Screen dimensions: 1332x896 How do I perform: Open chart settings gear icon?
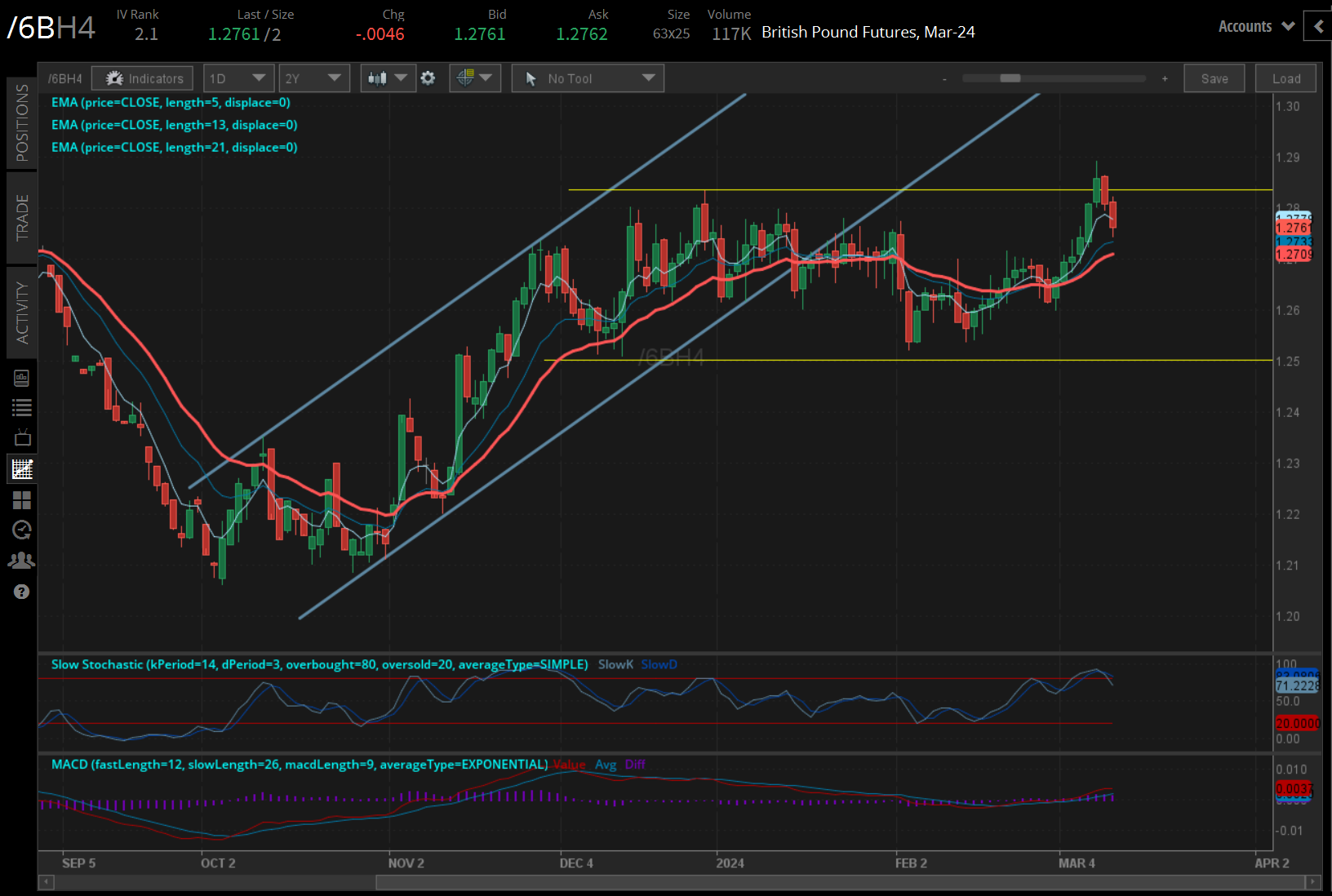[x=428, y=78]
